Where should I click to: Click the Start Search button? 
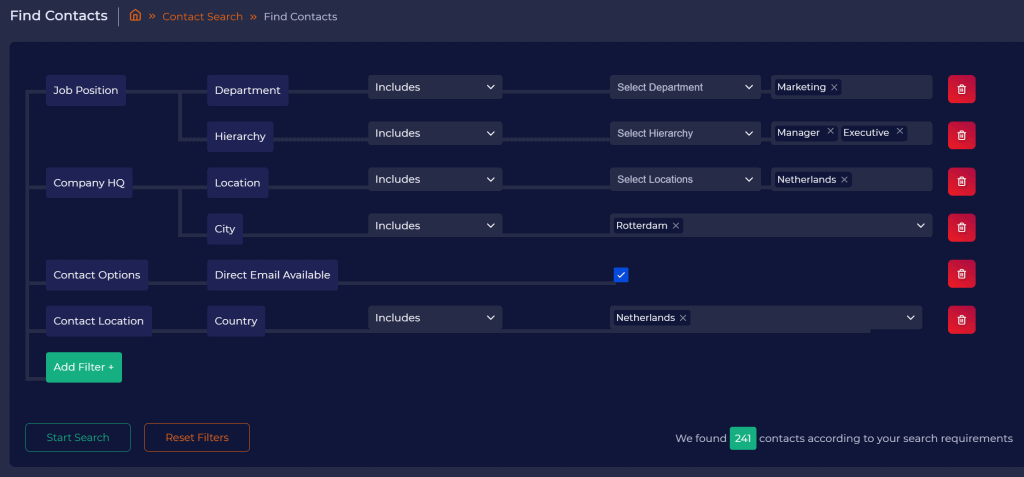click(78, 438)
